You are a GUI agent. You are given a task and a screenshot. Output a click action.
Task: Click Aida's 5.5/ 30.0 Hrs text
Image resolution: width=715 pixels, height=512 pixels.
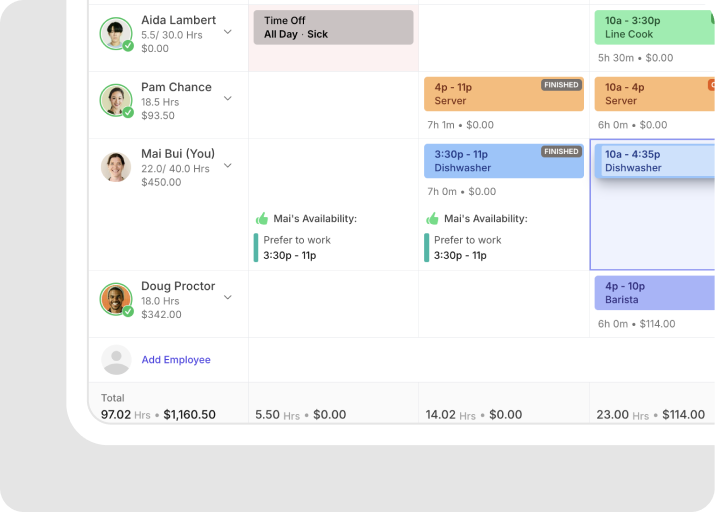click(x=171, y=35)
